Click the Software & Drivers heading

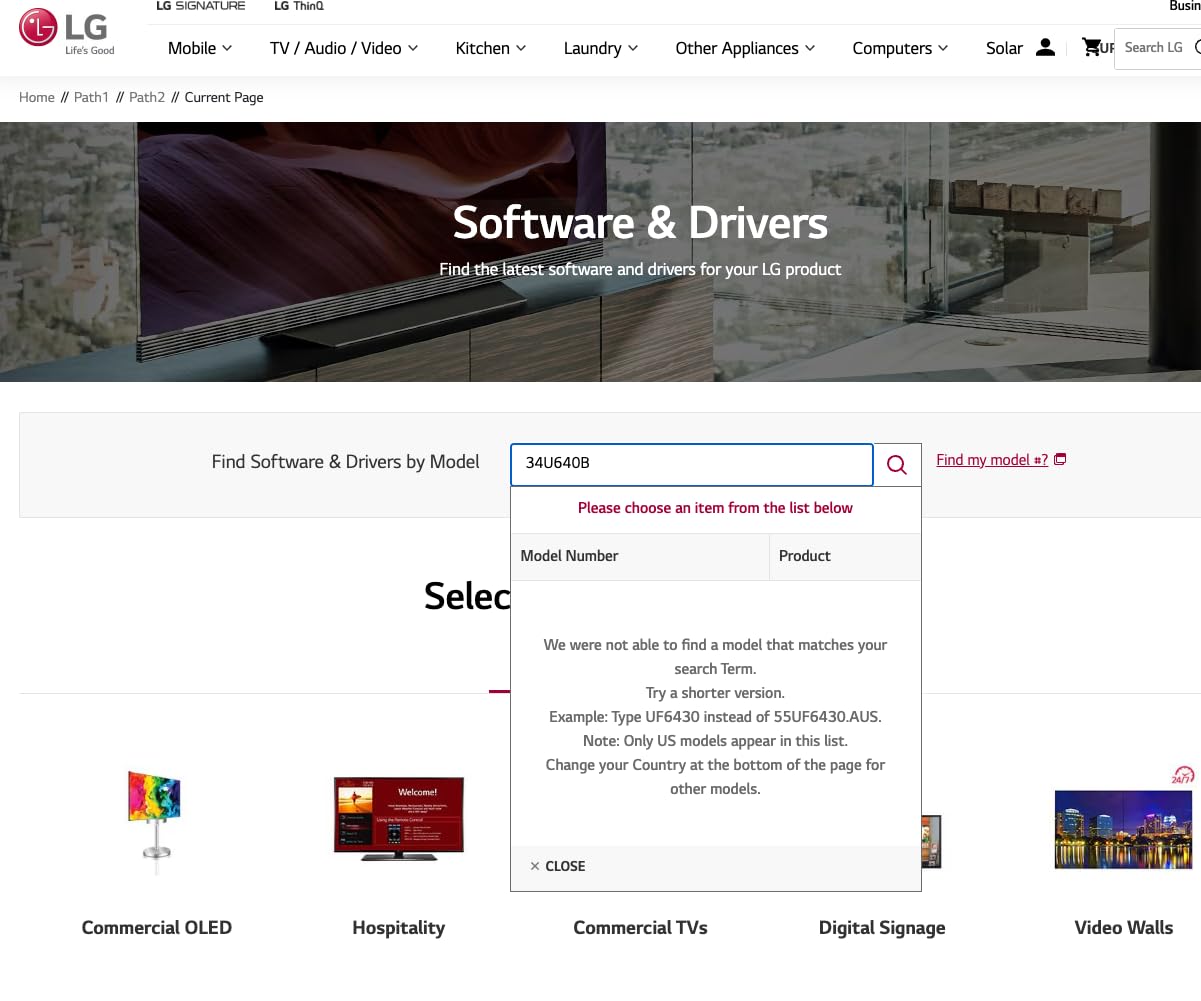coord(640,222)
